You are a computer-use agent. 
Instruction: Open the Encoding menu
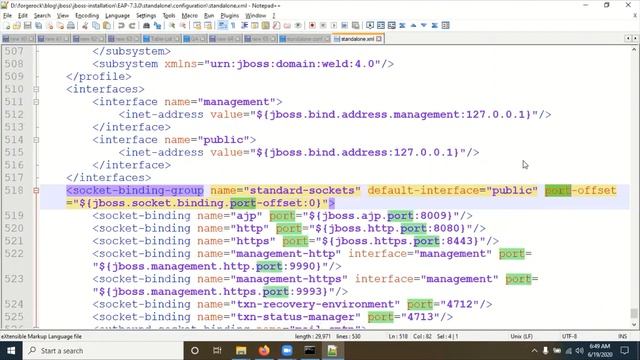click(87, 16)
